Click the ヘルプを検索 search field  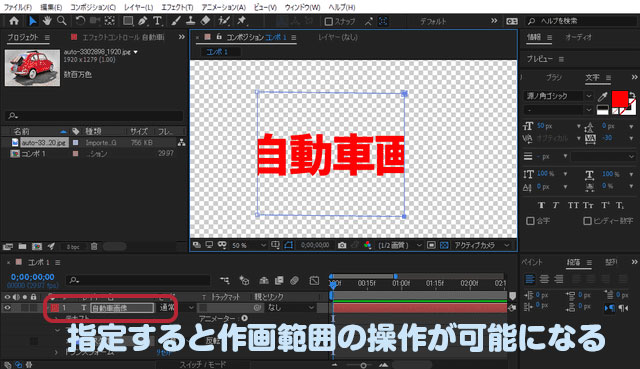click(x=582, y=21)
